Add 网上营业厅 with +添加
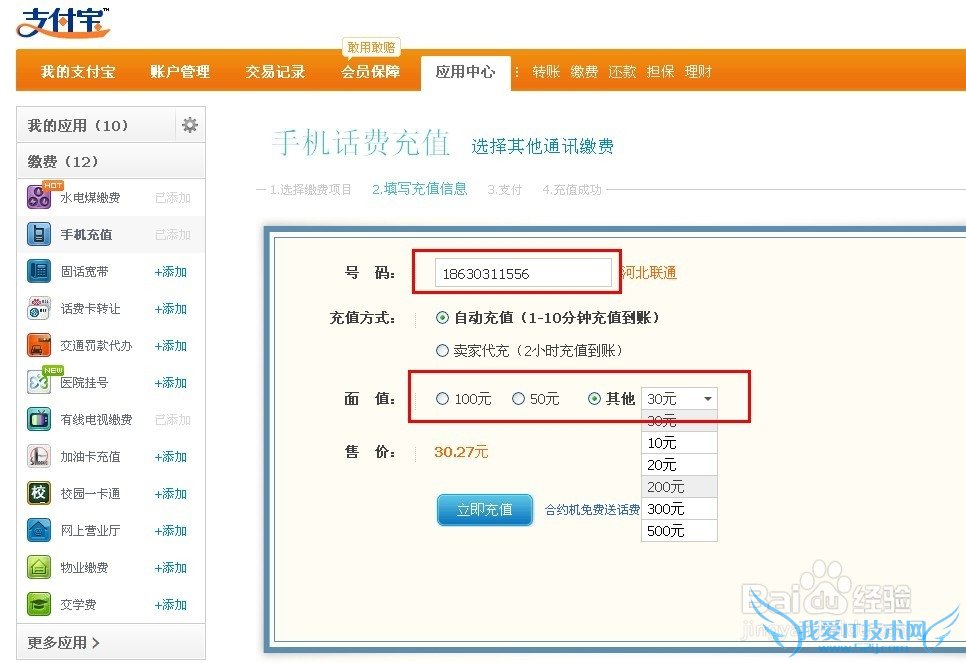This screenshot has width=966, height=663. coord(171,531)
